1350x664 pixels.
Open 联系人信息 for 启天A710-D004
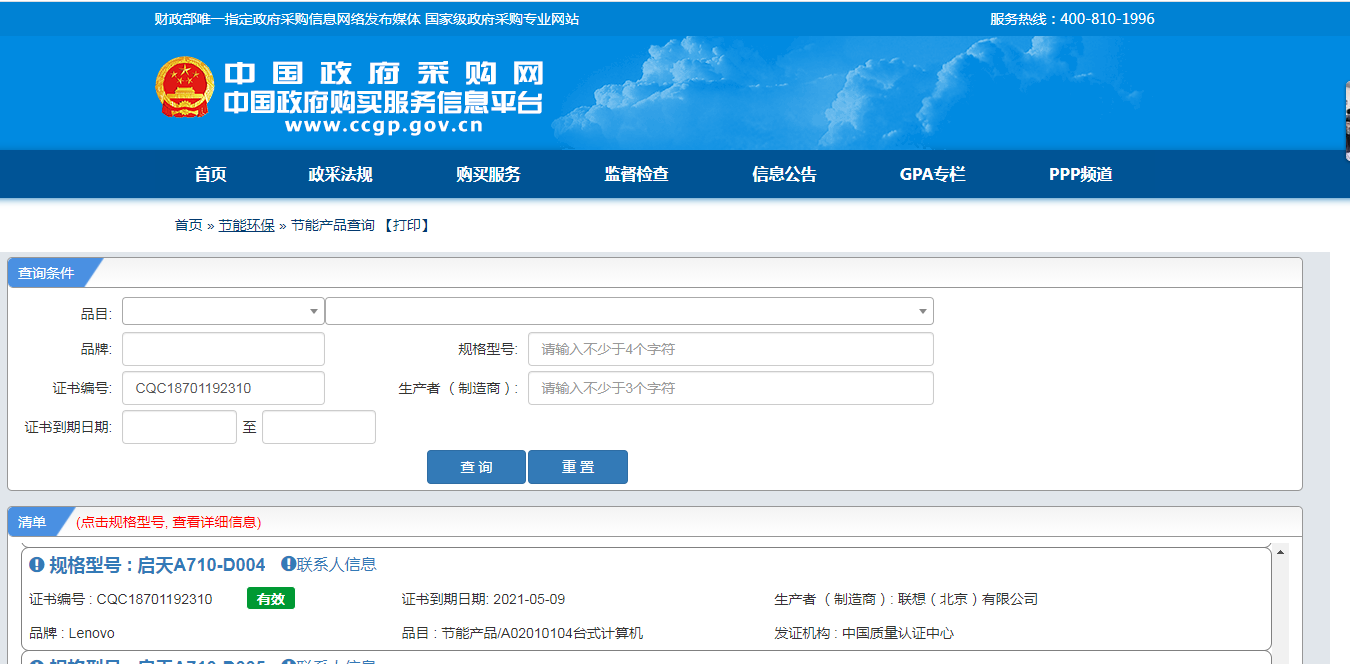337,564
